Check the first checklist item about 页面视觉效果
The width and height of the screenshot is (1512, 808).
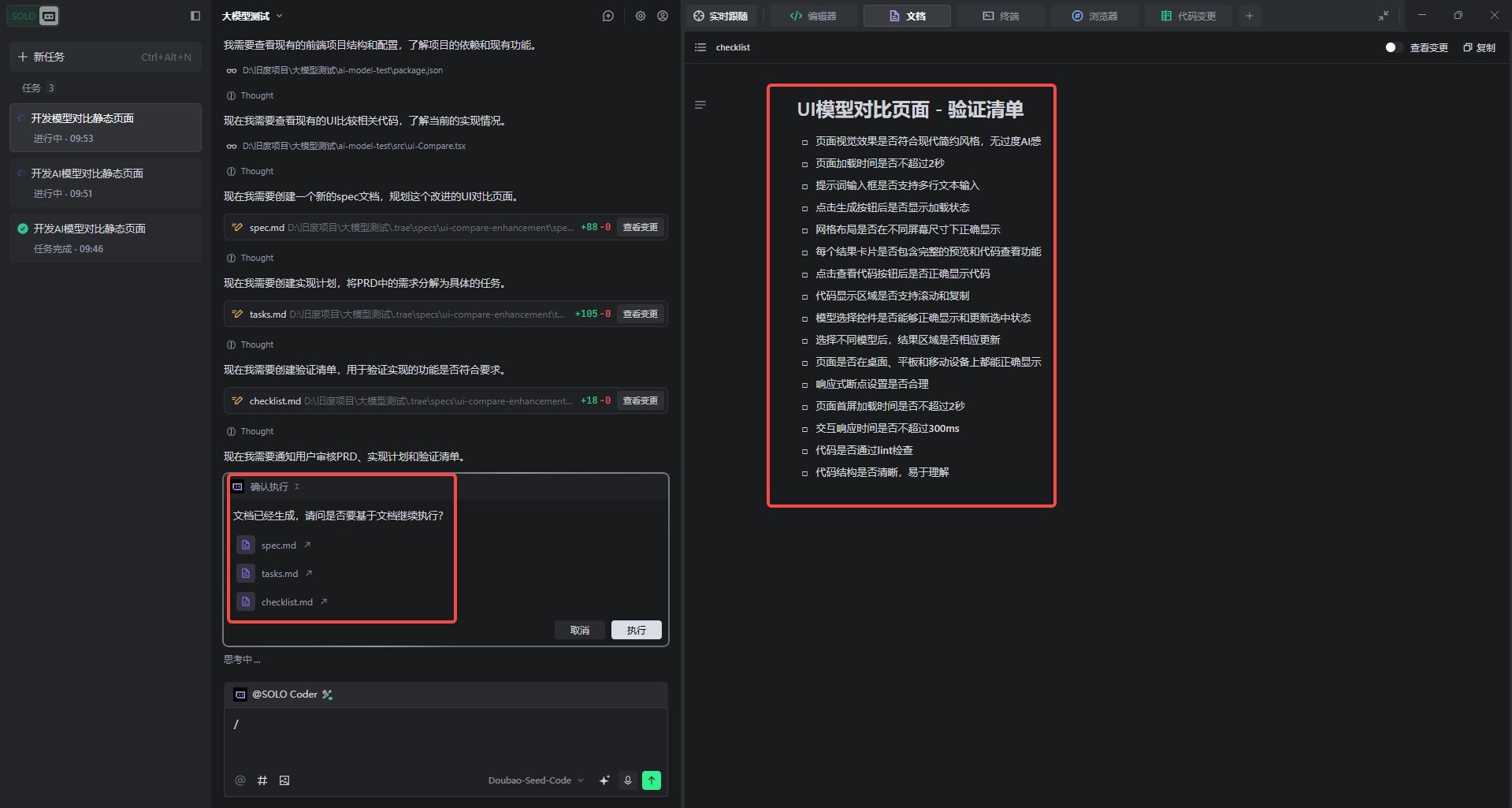[x=804, y=143]
